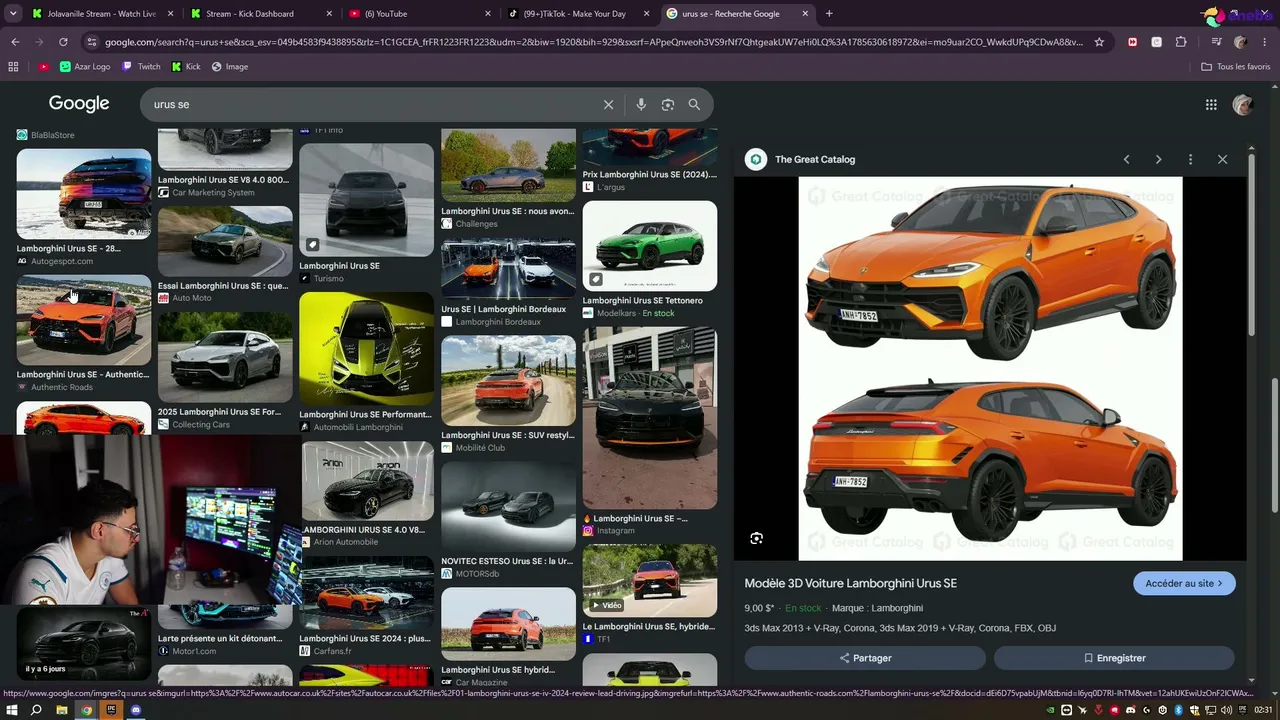
Task: Show previous image in the preview panel
Action: coord(1127,159)
